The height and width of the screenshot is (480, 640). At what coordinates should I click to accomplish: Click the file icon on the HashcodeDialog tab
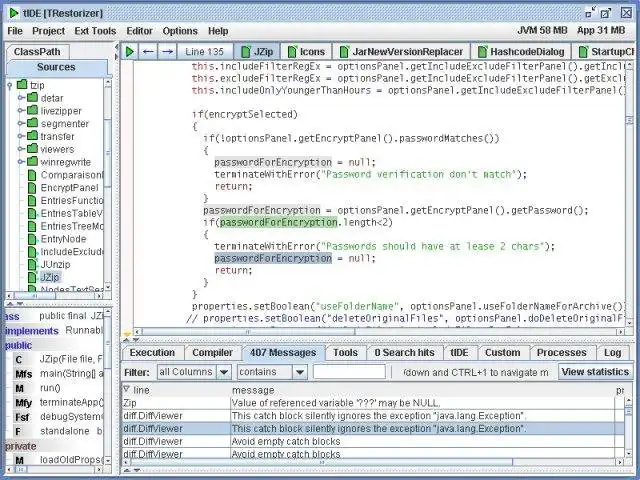(482, 52)
